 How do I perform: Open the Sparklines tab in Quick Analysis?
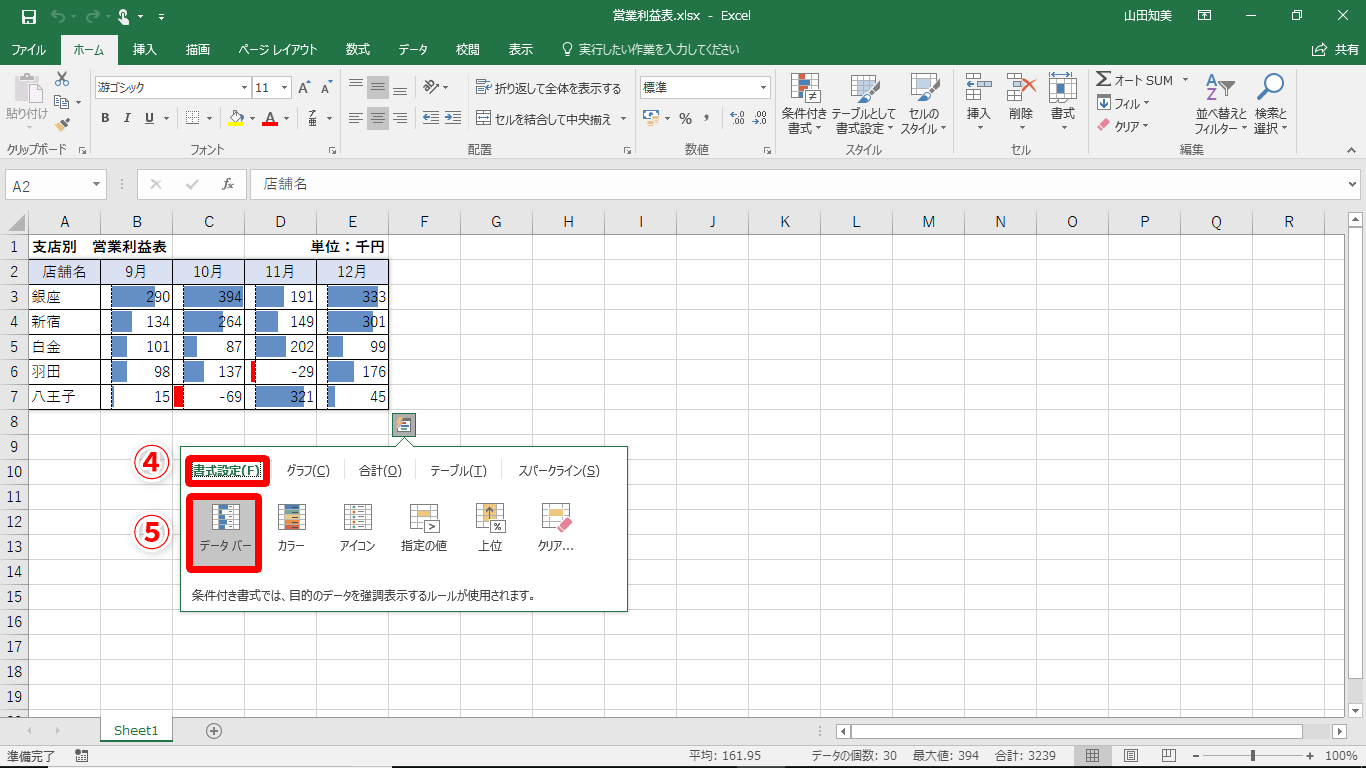(559, 471)
